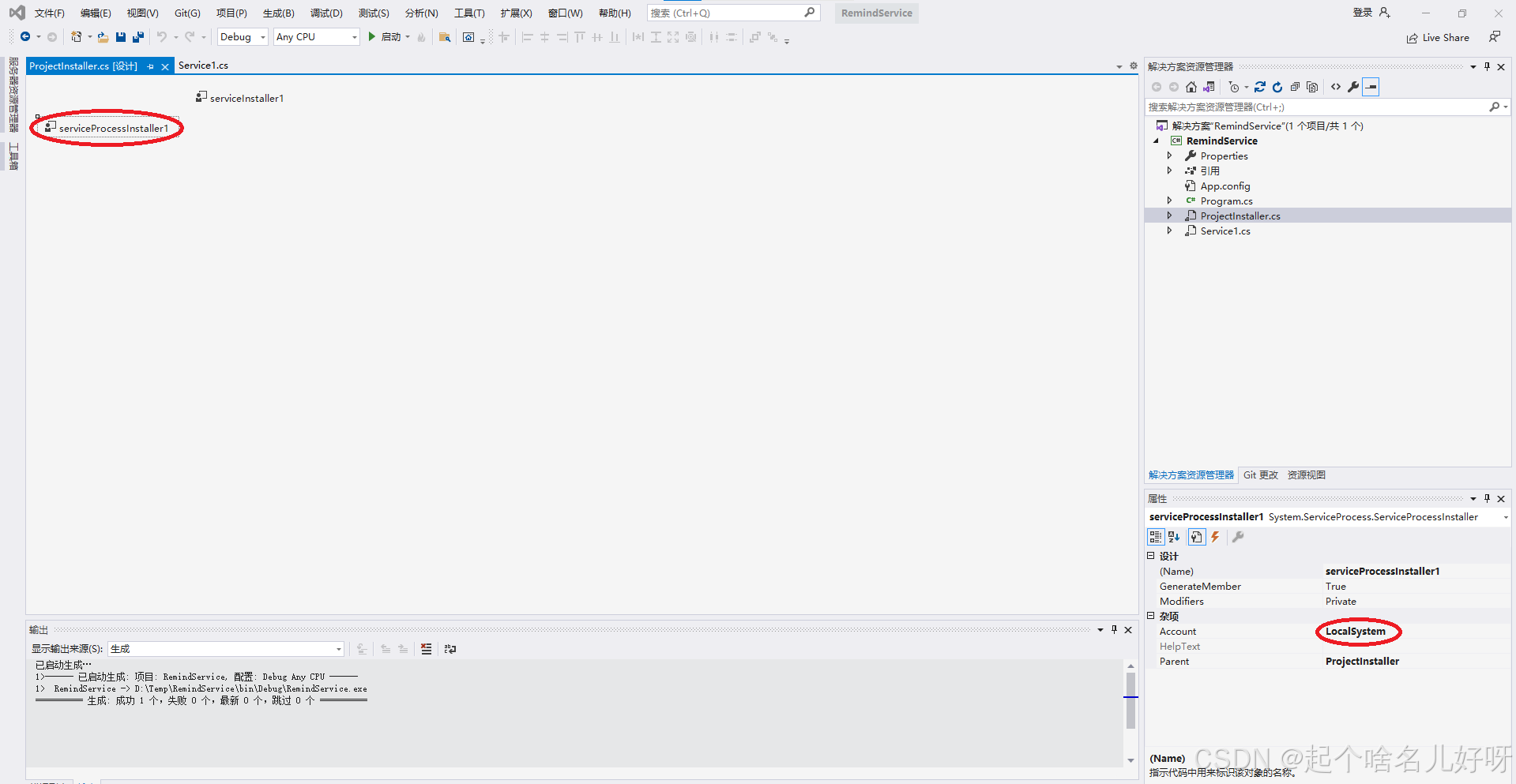Image resolution: width=1516 pixels, height=784 pixels.
Task: Open the Any CPU platform dropdown
Action: coord(316,37)
